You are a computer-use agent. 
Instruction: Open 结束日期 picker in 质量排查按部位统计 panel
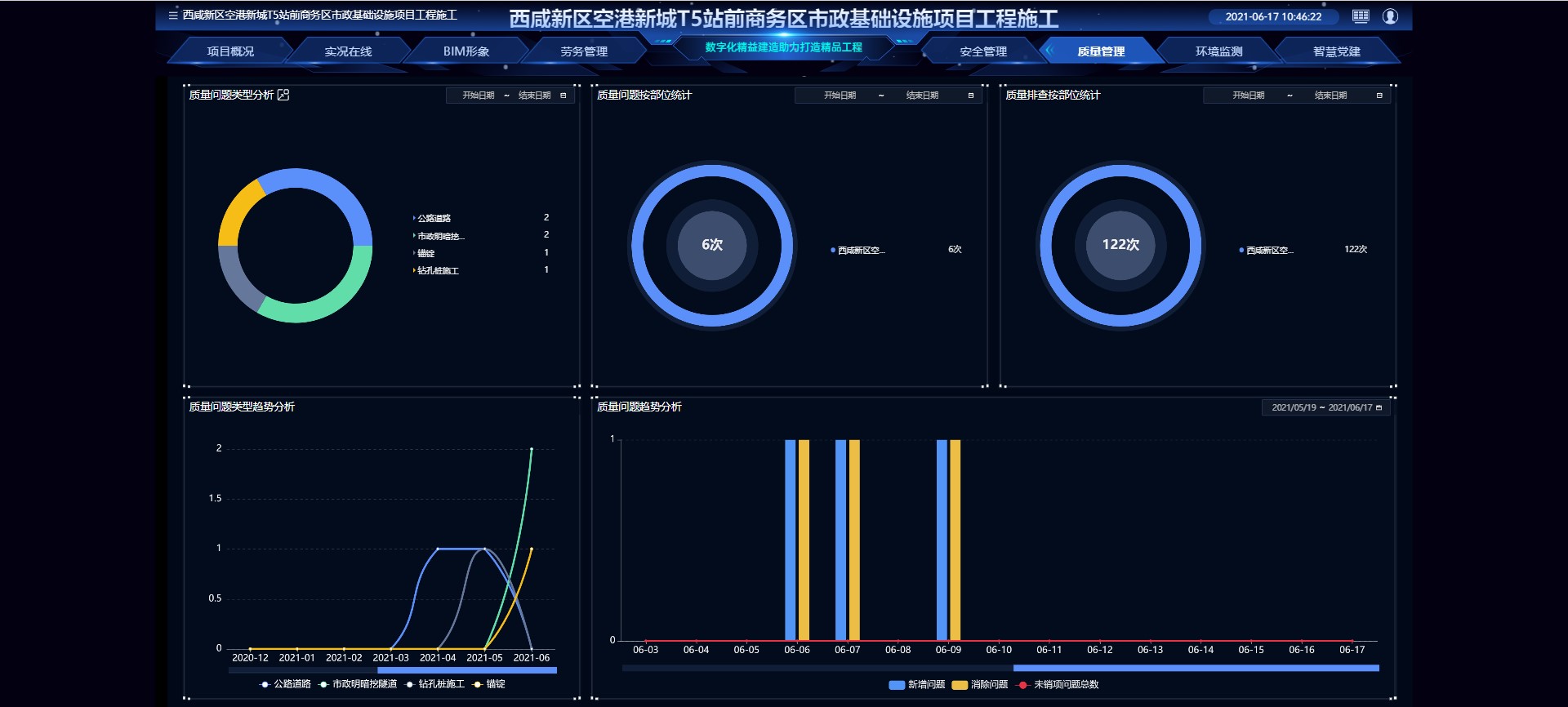[1330, 96]
